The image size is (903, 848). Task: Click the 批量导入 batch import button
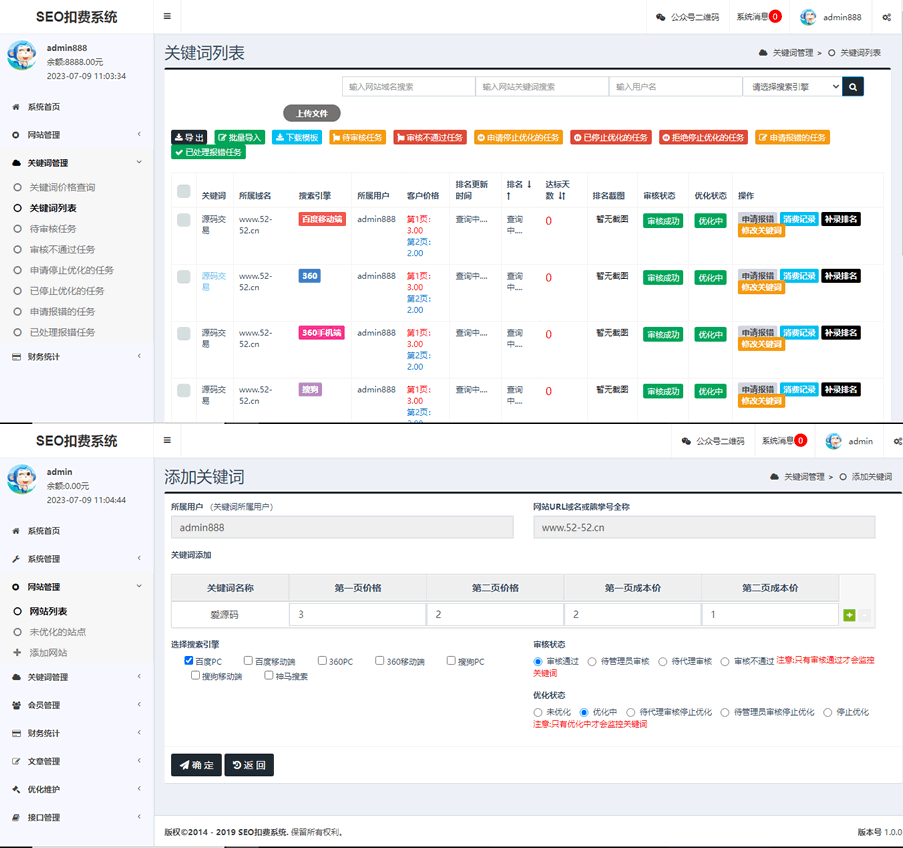click(240, 137)
